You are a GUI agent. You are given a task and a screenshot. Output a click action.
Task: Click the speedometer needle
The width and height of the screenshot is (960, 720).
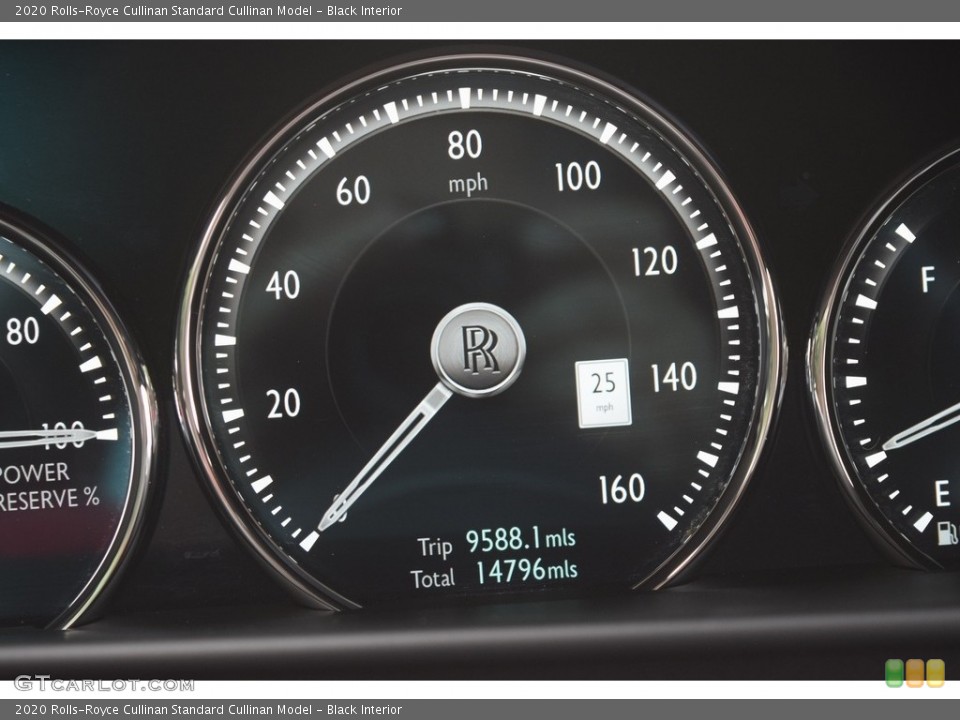click(x=384, y=457)
